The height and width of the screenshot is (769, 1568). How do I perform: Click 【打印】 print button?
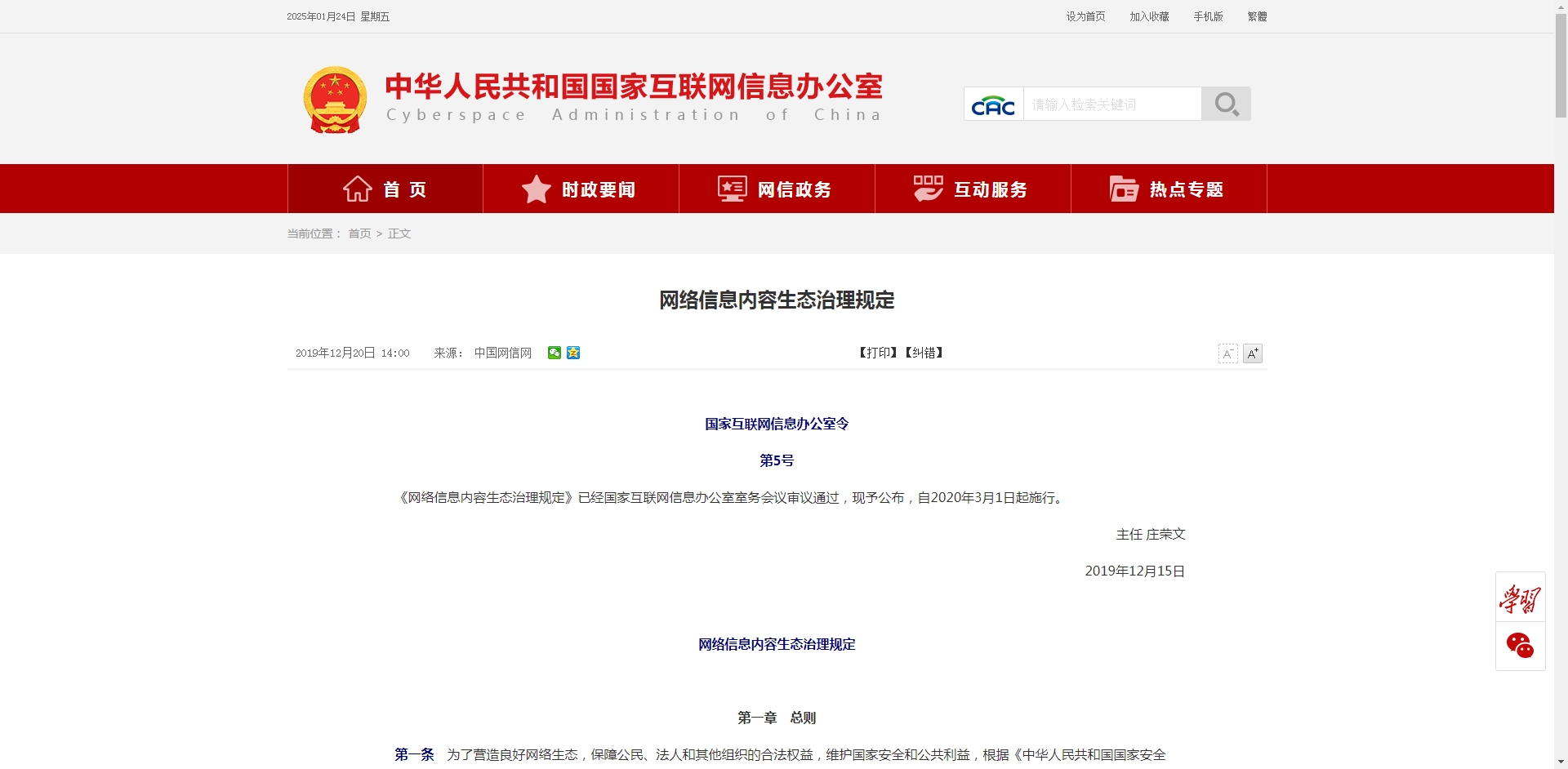coord(878,353)
